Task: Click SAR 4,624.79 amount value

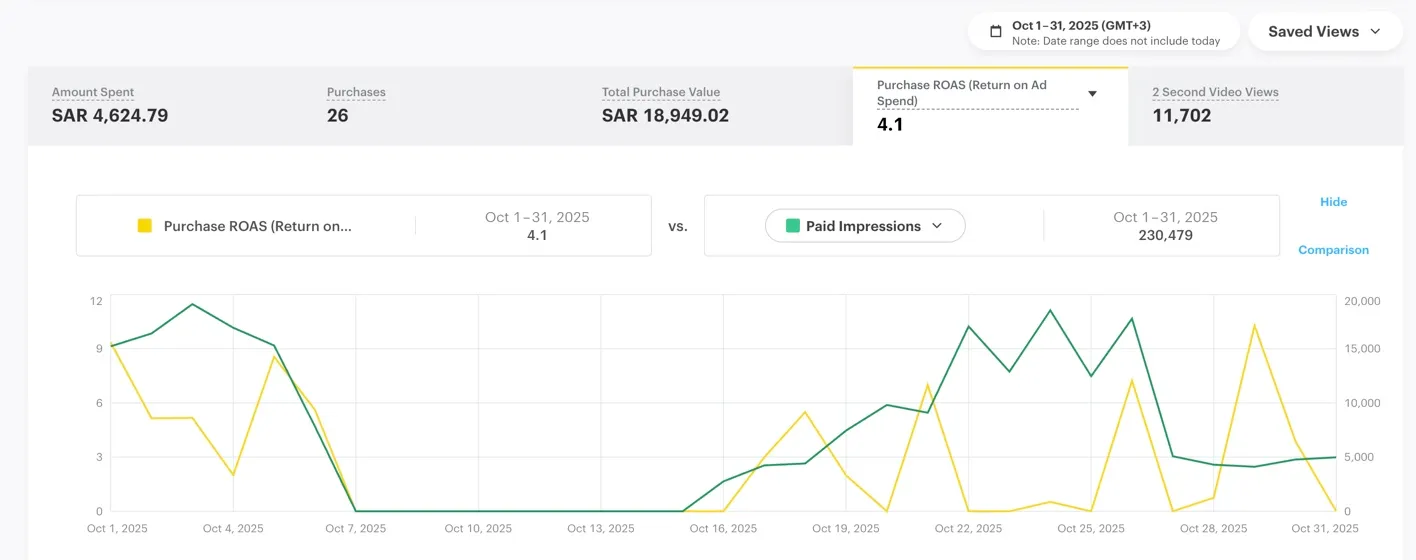Action: (x=110, y=116)
